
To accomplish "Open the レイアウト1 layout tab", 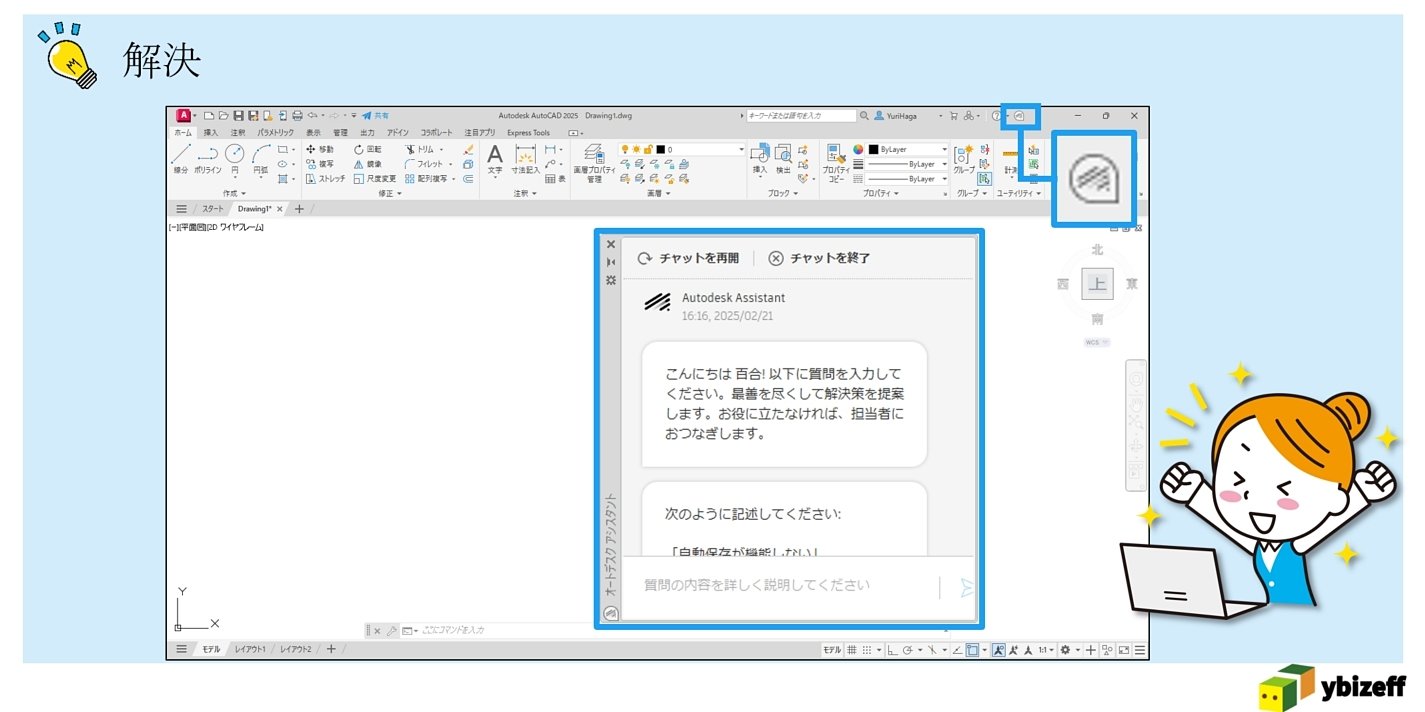I will (250, 649).
